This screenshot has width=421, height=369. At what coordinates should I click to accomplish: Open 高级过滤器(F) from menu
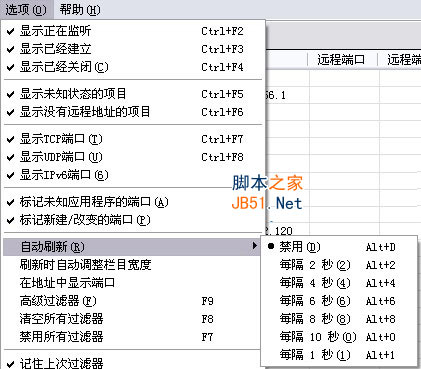click(x=132, y=301)
